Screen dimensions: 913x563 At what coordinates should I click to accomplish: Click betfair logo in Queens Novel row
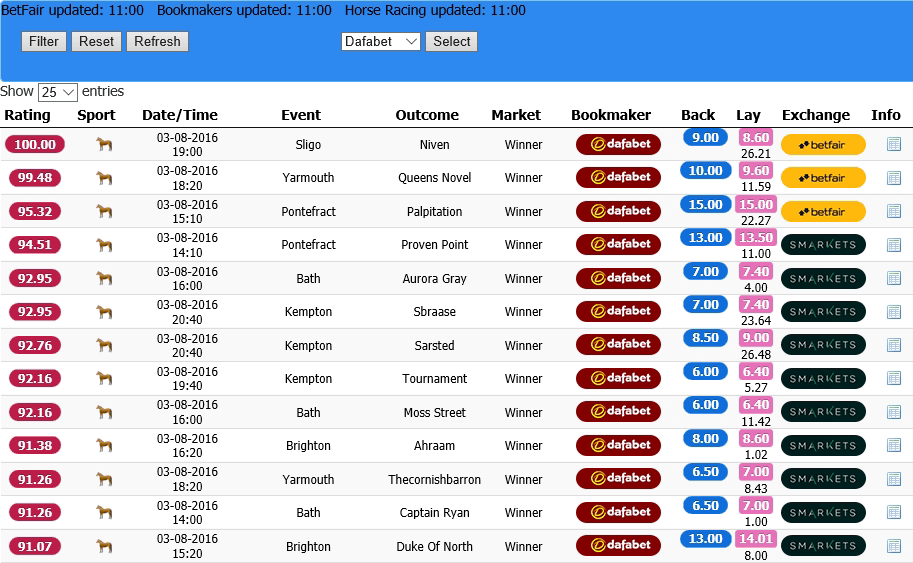coord(823,178)
